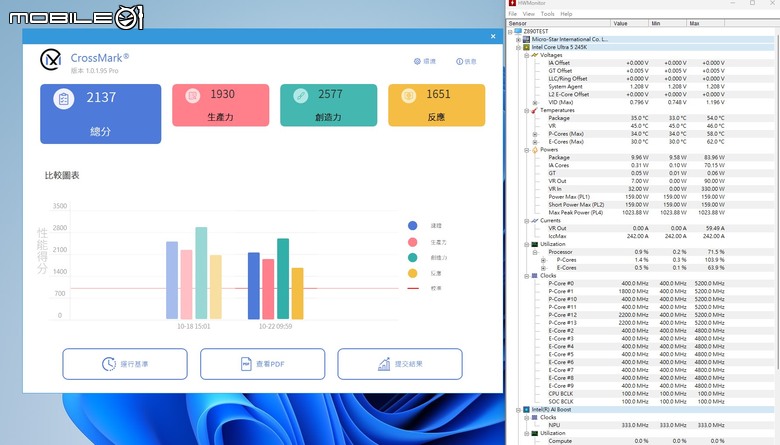Click the 1930 生產力 score card
Image resolution: width=780 pixels, height=445 pixels.
click(220, 105)
